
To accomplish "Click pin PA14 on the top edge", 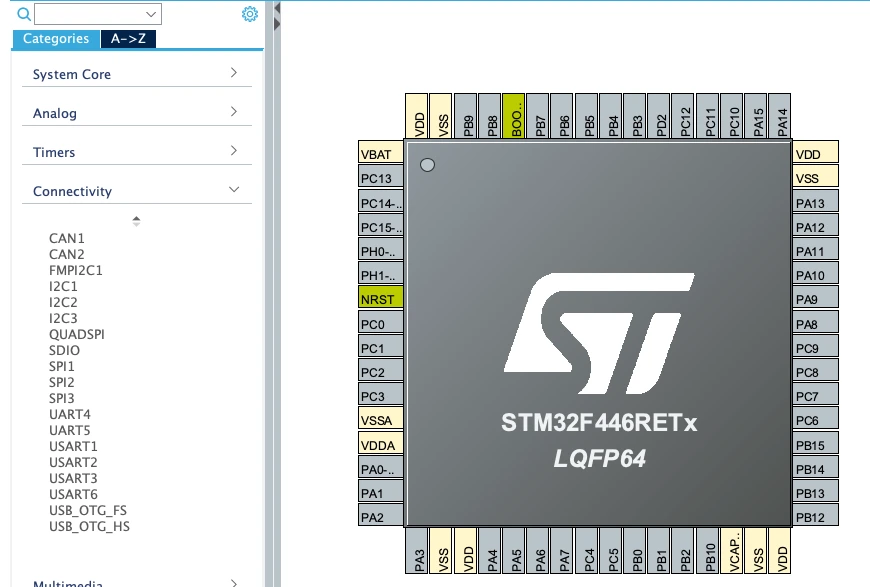I will [x=780, y=116].
